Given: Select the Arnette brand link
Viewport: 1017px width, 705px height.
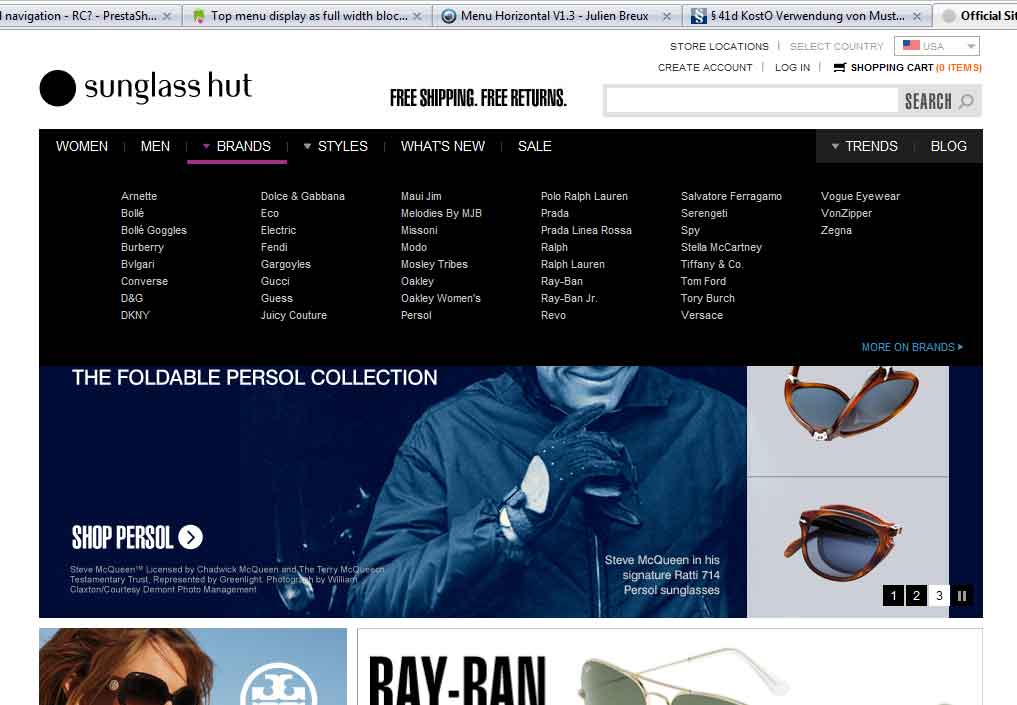Looking at the screenshot, I should [x=139, y=197].
